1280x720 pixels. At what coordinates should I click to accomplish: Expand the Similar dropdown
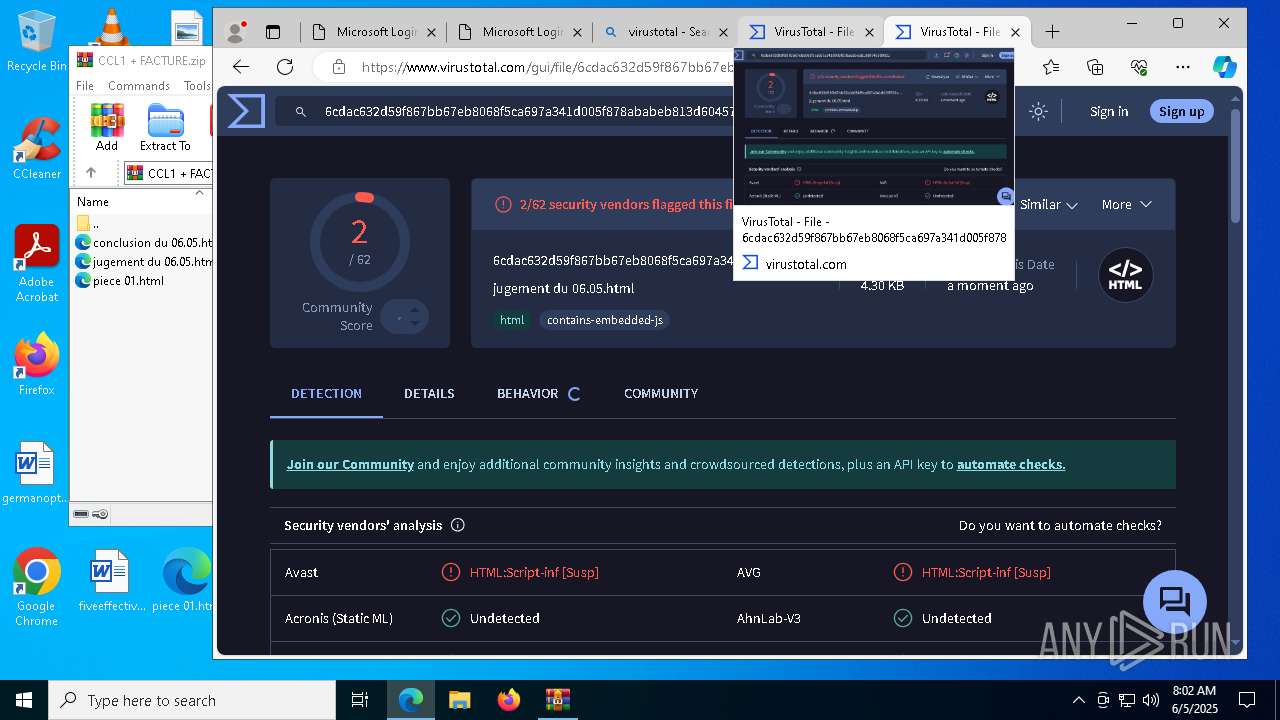(x=1048, y=204)
